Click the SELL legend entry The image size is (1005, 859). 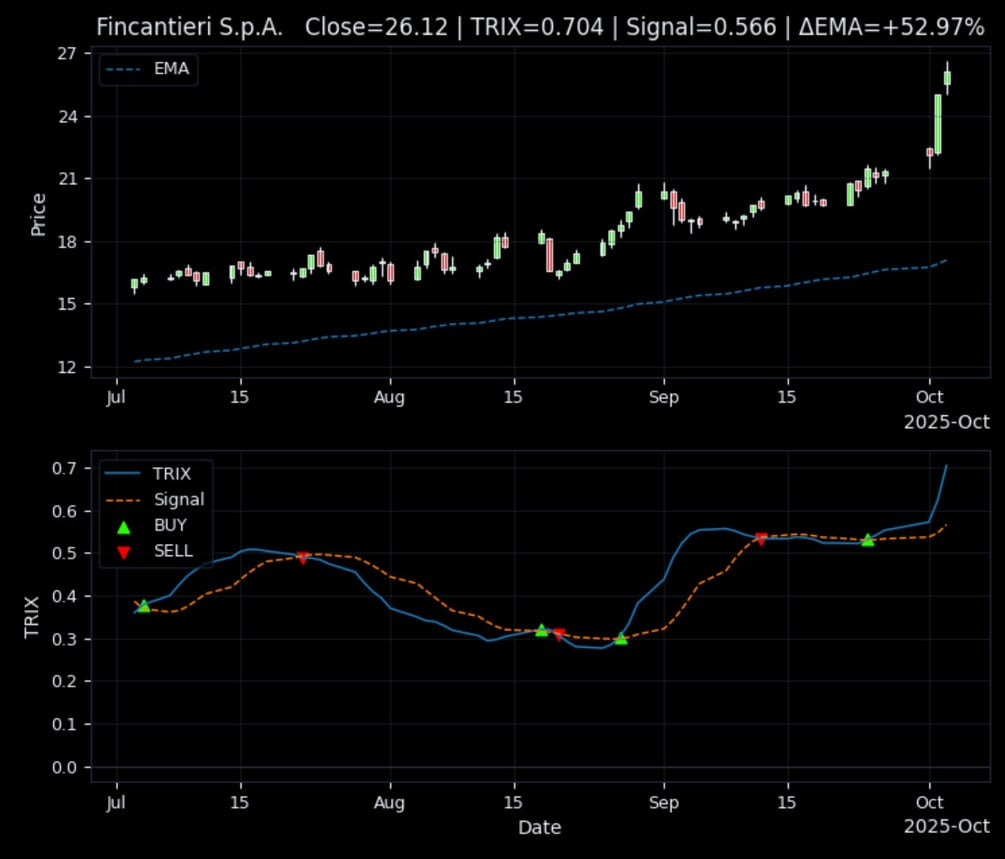(x=154, y=551)
